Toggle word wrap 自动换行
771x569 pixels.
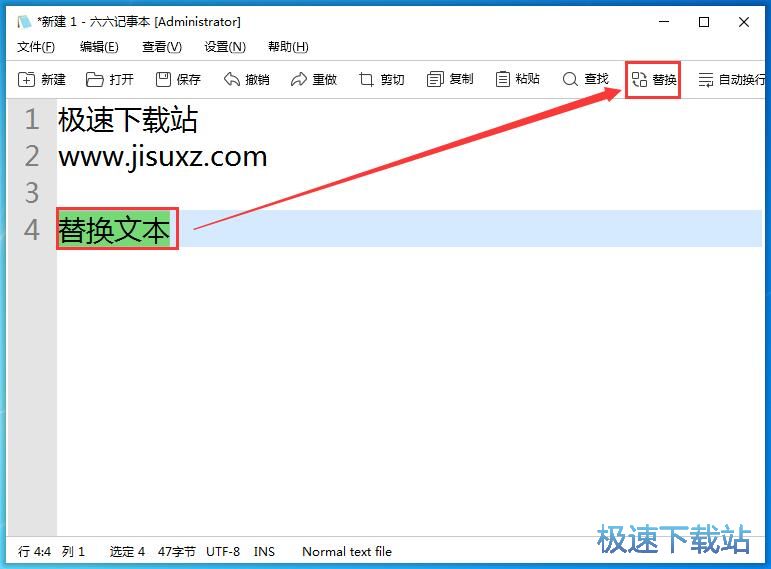(x=731, y=79)
